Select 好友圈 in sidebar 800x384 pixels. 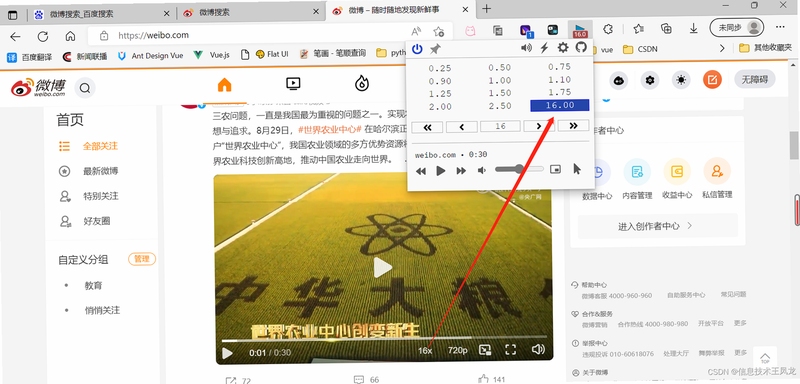coord(97,221)
